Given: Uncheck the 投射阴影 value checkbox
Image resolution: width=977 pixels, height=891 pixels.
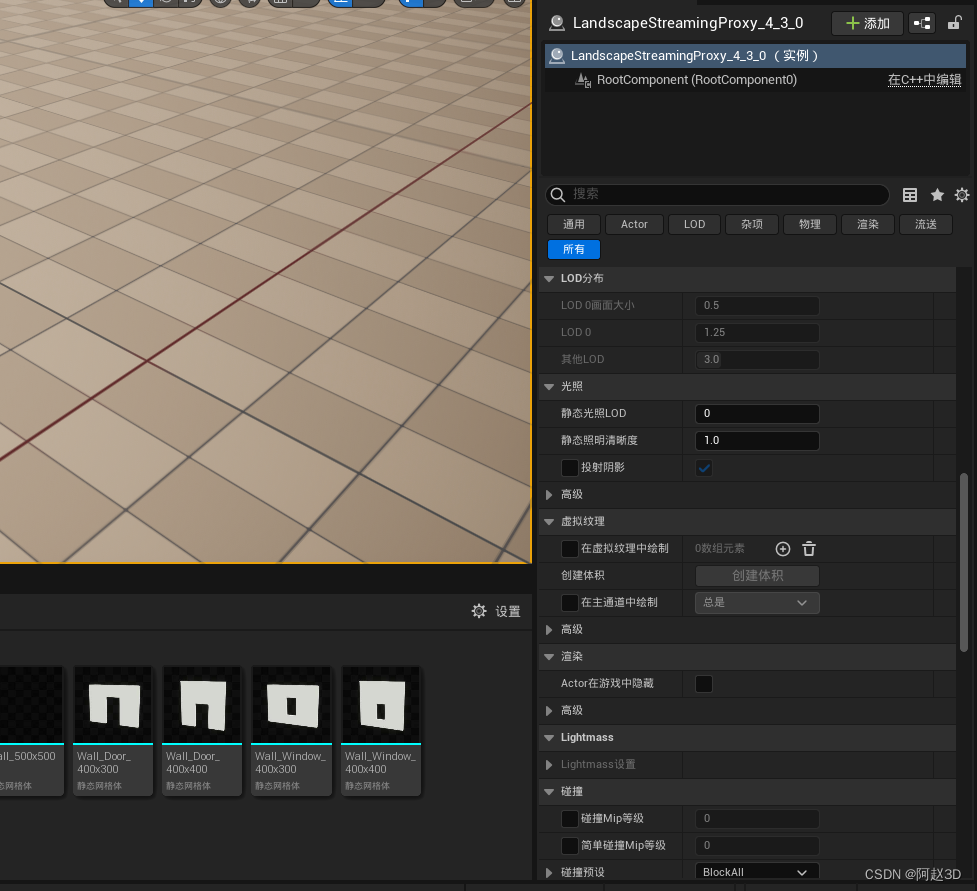Looking at the screenshot, I should [x=704, y=468].
